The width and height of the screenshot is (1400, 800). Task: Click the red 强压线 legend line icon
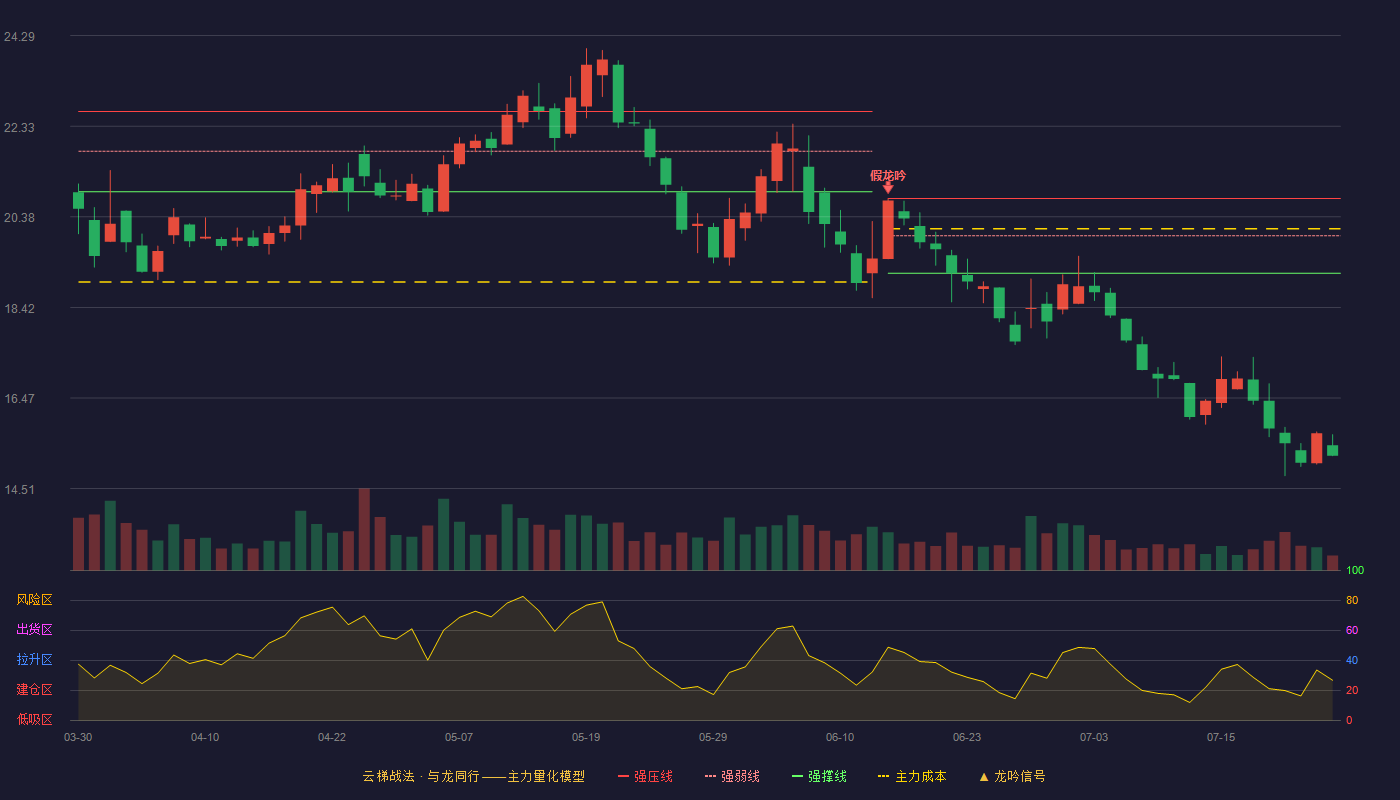[x=623, y=776]
